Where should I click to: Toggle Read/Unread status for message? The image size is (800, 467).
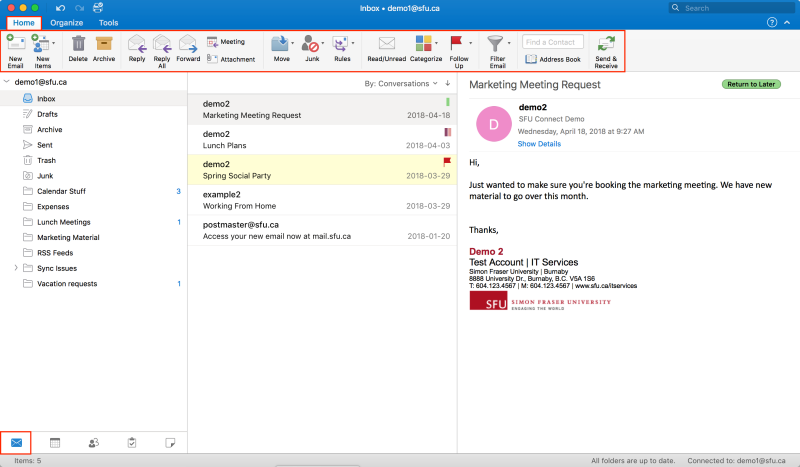[x=386, y=44]
